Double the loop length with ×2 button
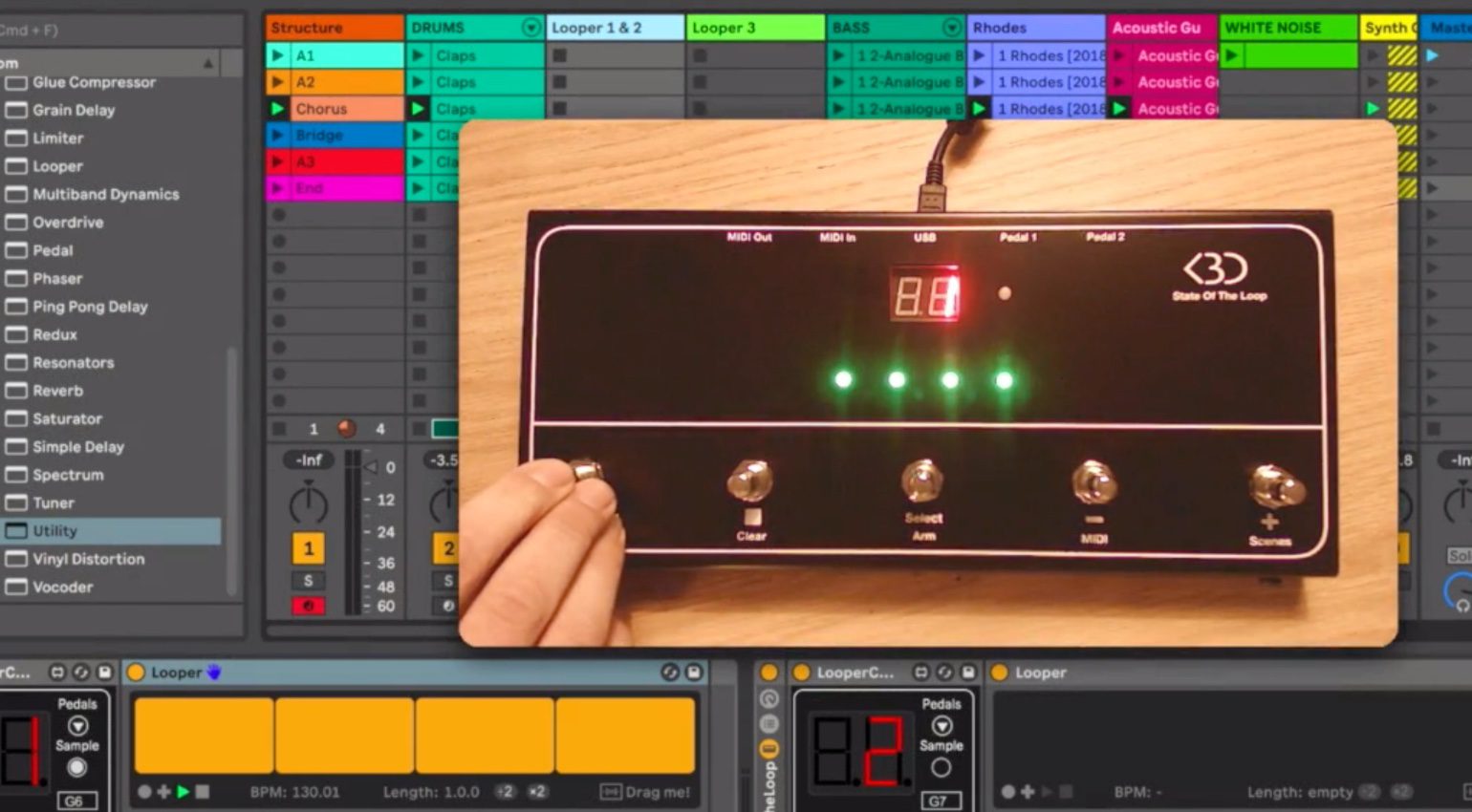This screenshot has width=1472, height=812. (x=537, y=792)
